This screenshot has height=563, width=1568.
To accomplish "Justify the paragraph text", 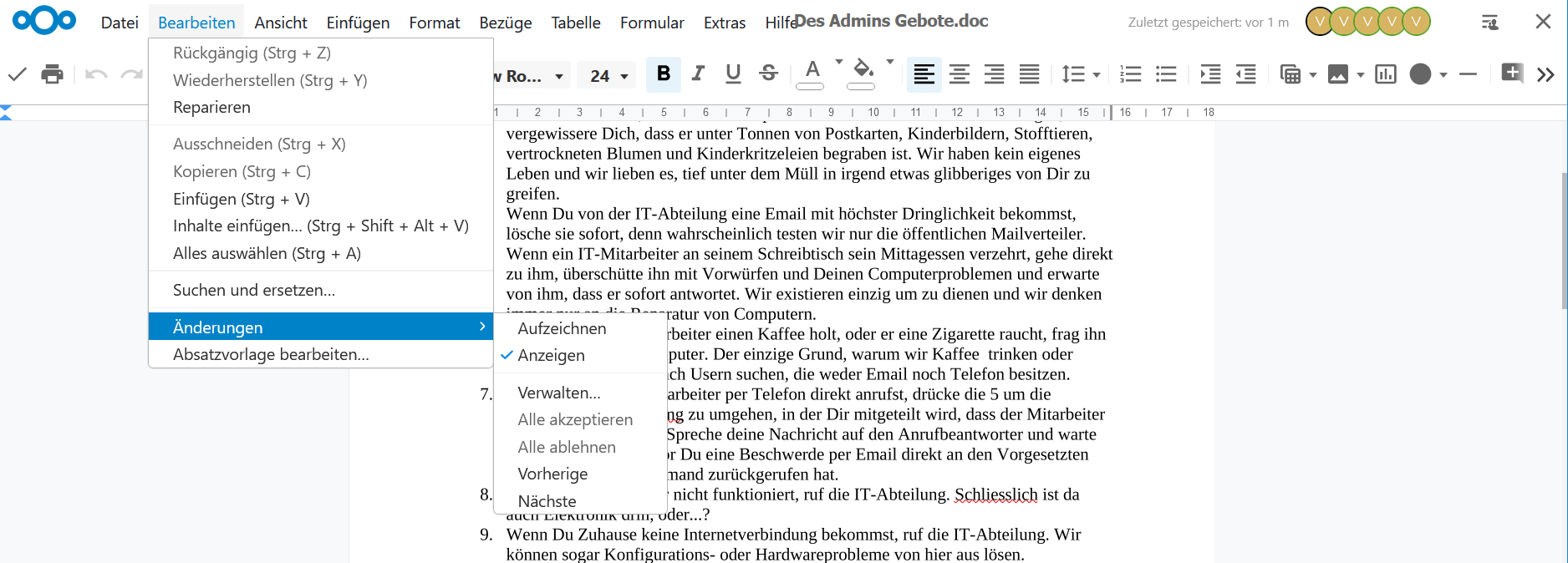I will pyautogui.click(x=1029, y=74).
